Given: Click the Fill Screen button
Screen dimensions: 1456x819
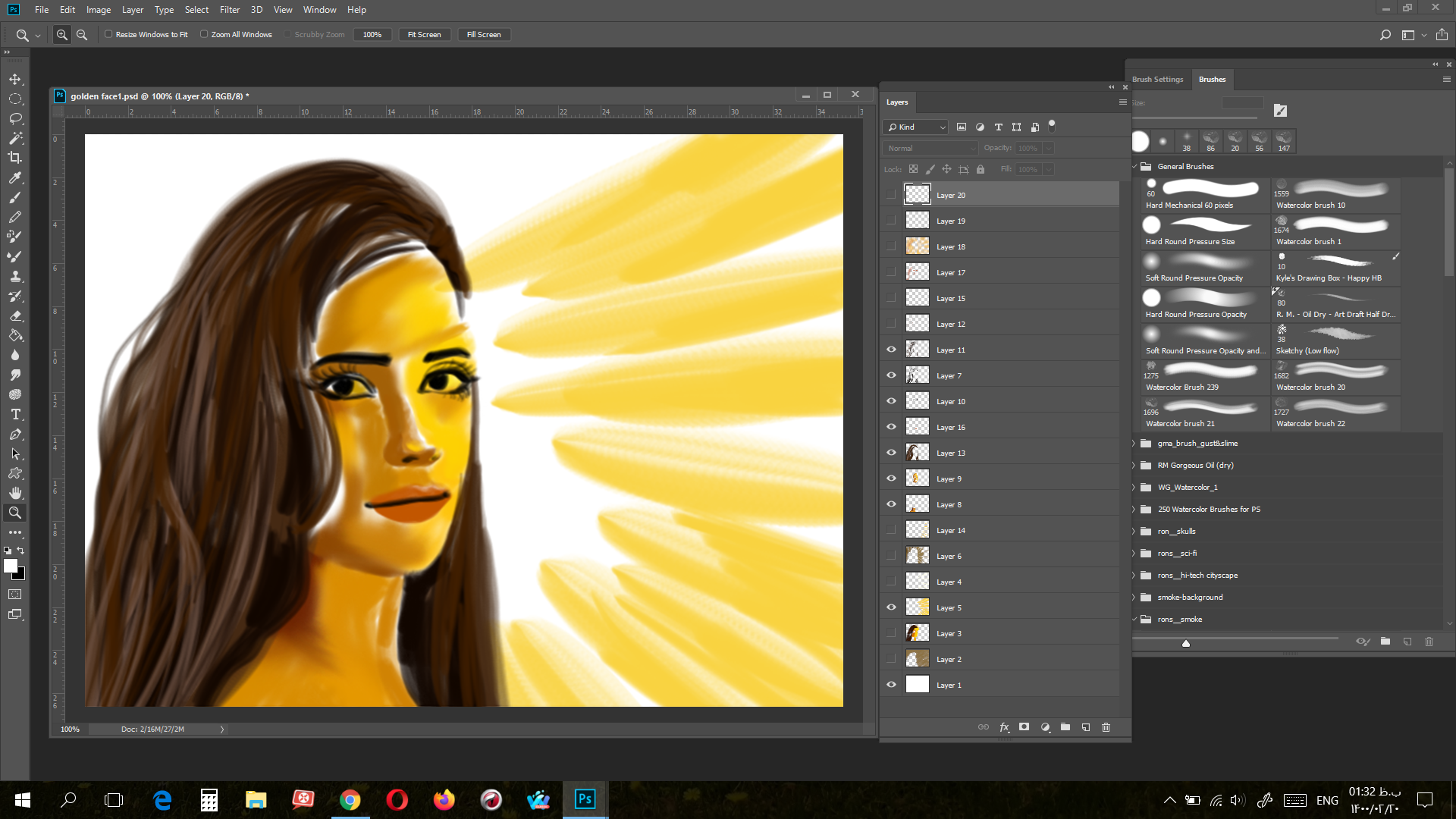Looking at the screenshot, I should pos(484,35).
